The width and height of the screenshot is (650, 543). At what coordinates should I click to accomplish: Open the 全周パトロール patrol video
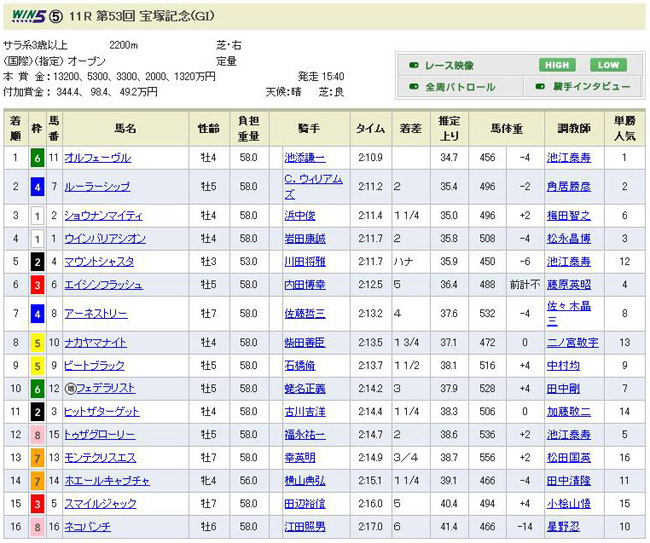[460, 87]
